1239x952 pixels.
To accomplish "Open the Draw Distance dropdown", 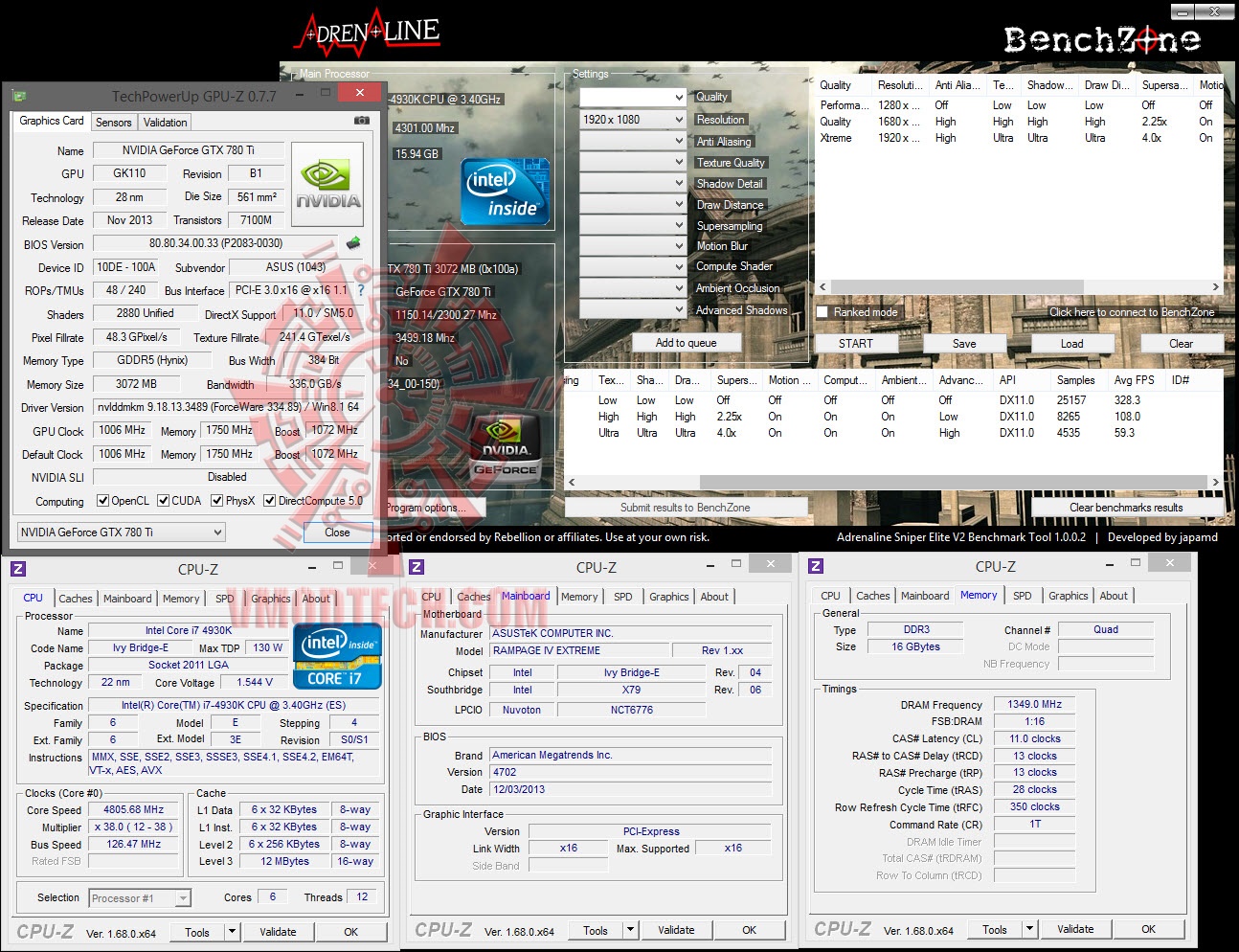I will point(633,204).
